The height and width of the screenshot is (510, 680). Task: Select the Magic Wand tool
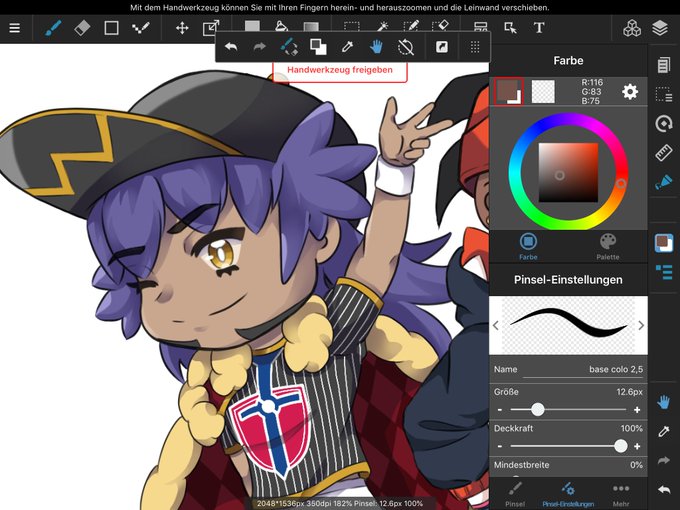tap(382, 26)
